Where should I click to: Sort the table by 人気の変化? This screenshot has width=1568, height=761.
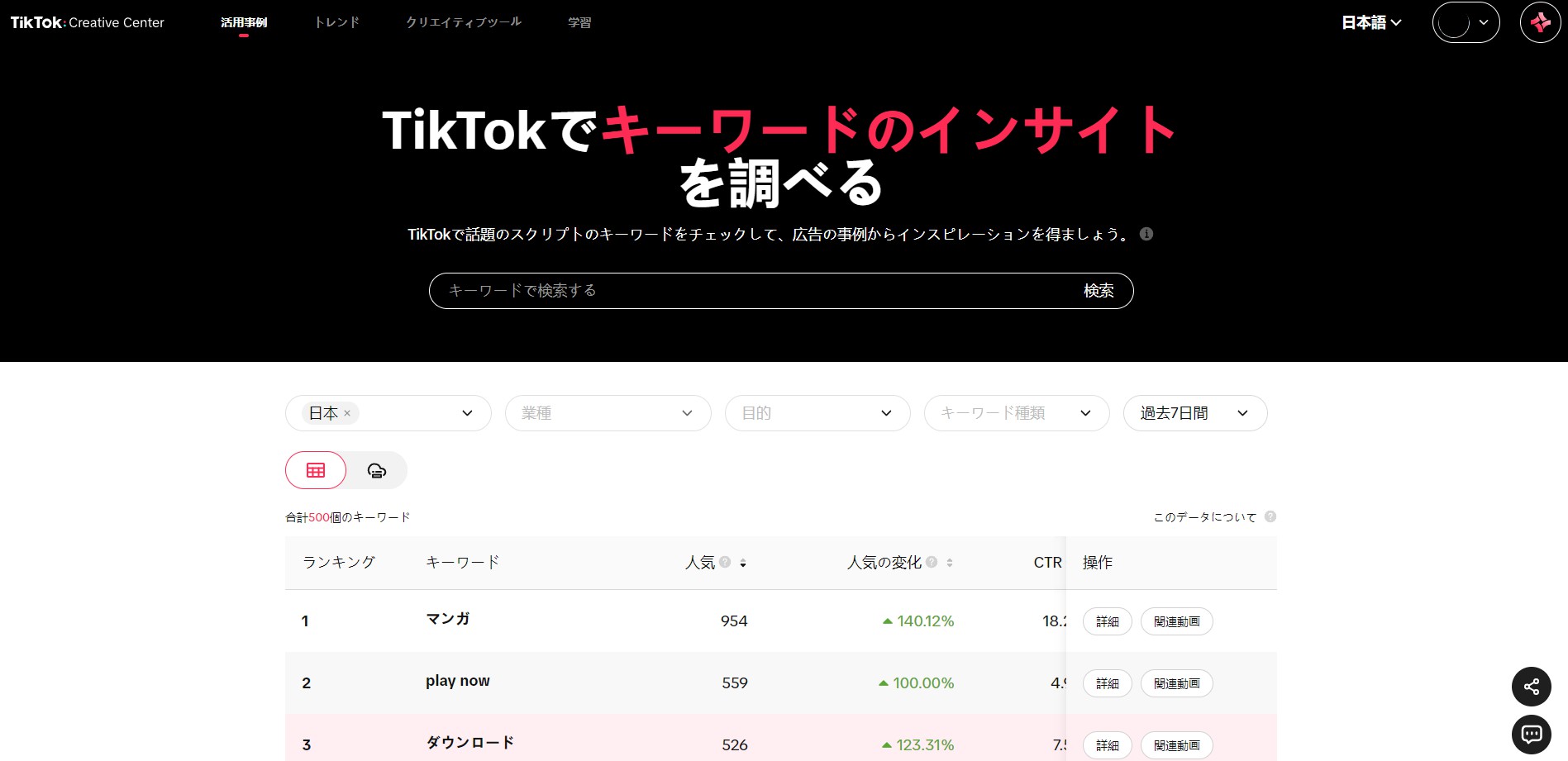point(951,563)
